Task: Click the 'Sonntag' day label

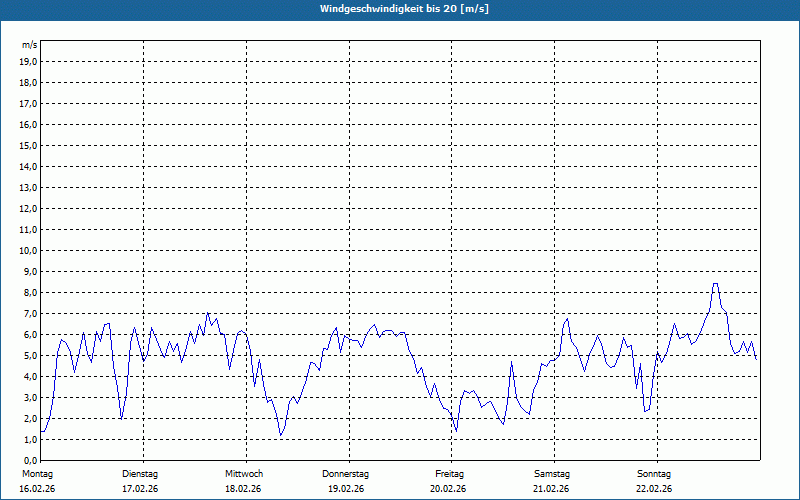Action: (x=654, y=474)
